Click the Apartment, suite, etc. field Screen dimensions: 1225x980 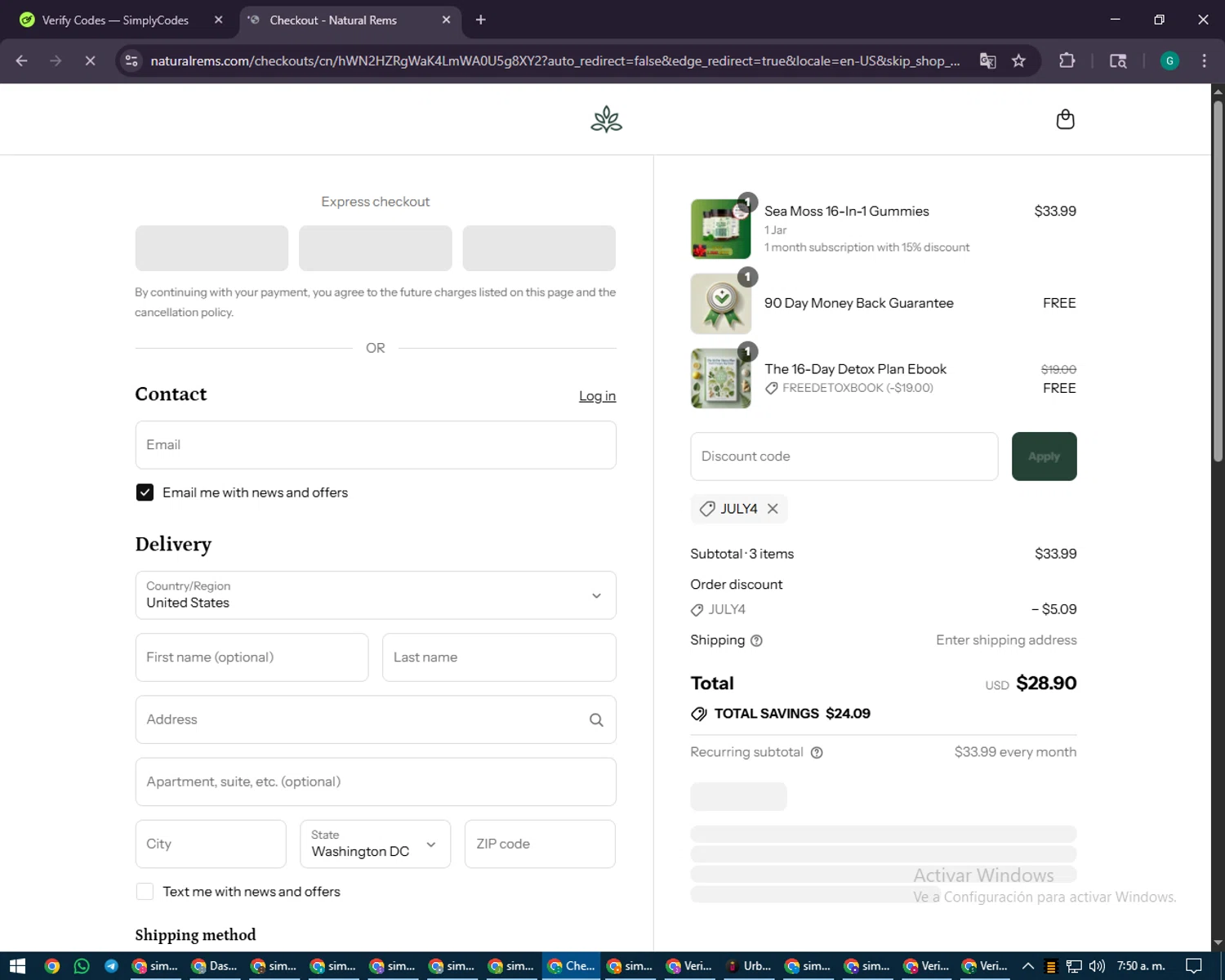pos(376,782)
